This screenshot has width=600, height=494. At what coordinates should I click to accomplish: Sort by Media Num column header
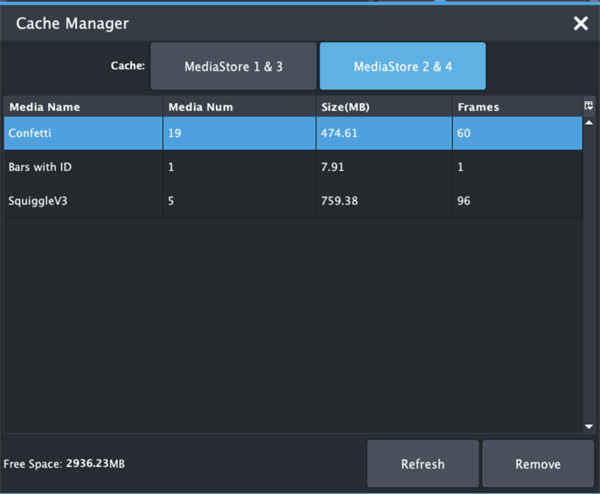tap(239, 106)
